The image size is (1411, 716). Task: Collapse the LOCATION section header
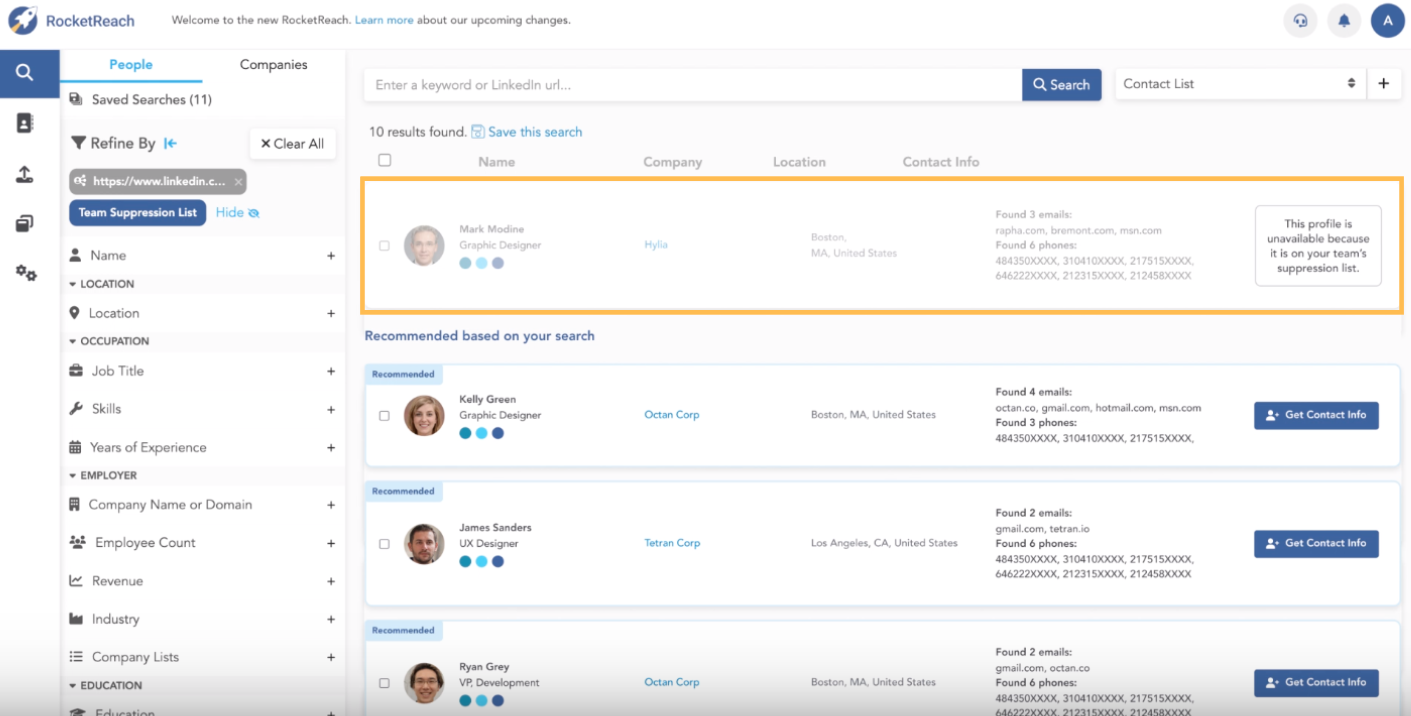pos(101,284)
